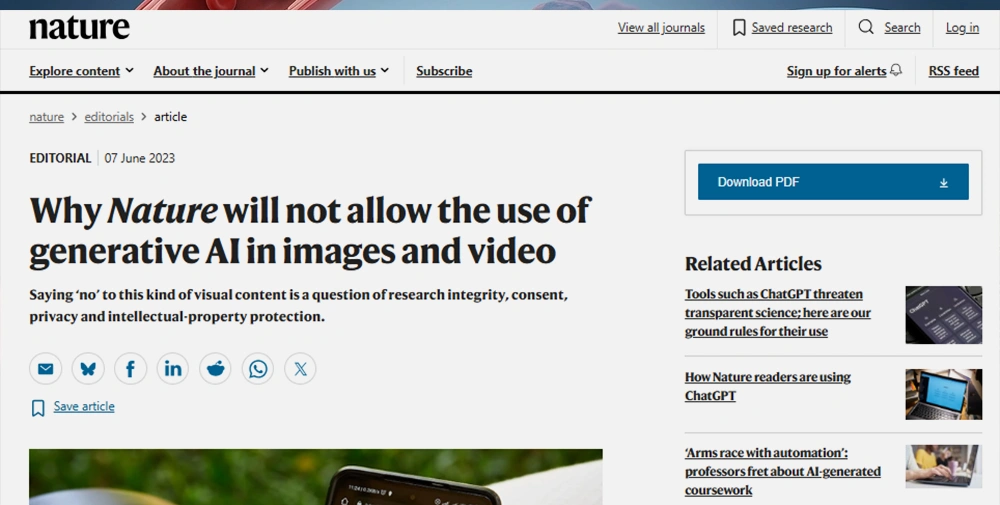Open the RSS feed link
Screen dimensions: 1000x505
(x=953, y=71)
